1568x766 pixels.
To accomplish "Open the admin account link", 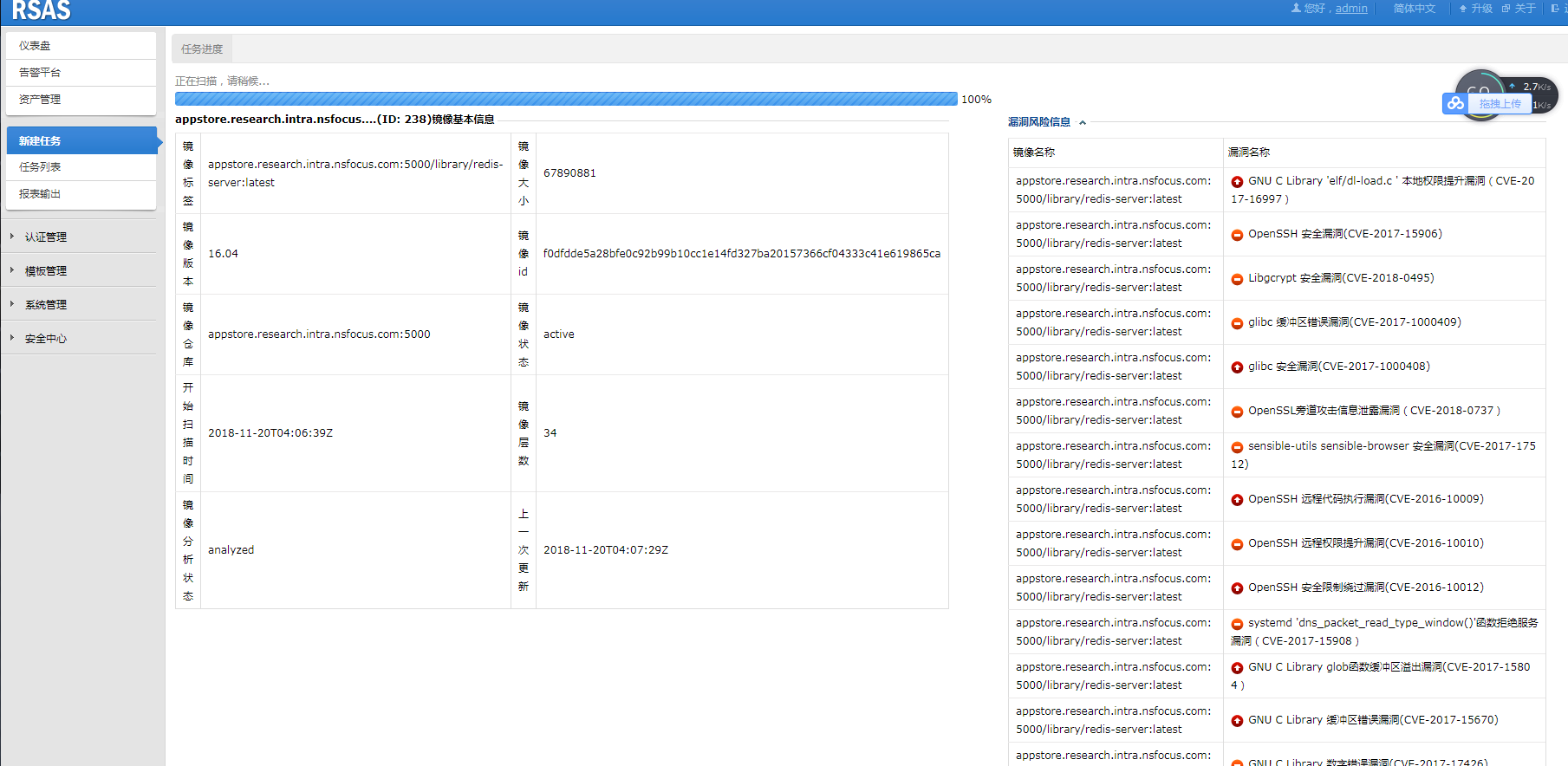I will tap(1350, 9).
